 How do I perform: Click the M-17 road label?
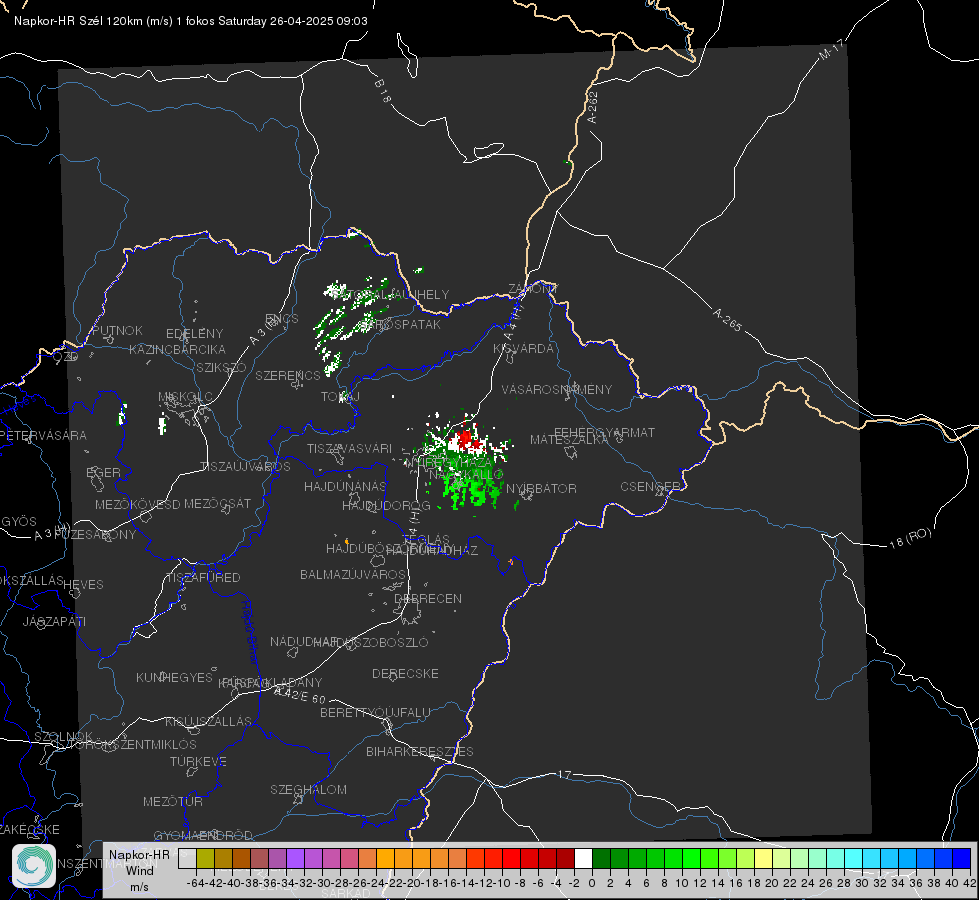(x=831, y=49)
